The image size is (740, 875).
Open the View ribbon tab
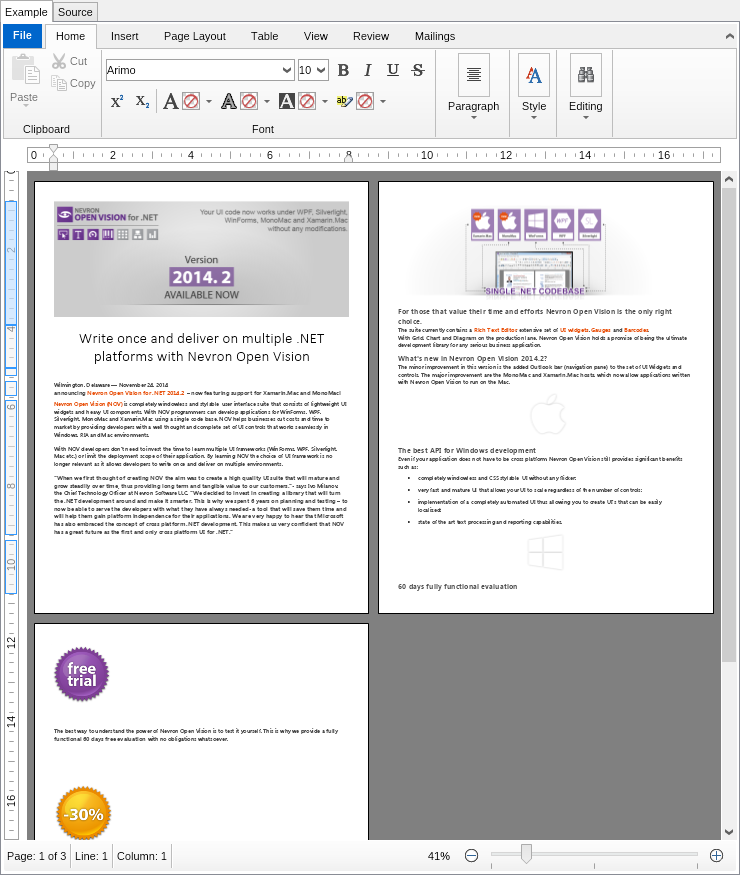click(316, 36)
